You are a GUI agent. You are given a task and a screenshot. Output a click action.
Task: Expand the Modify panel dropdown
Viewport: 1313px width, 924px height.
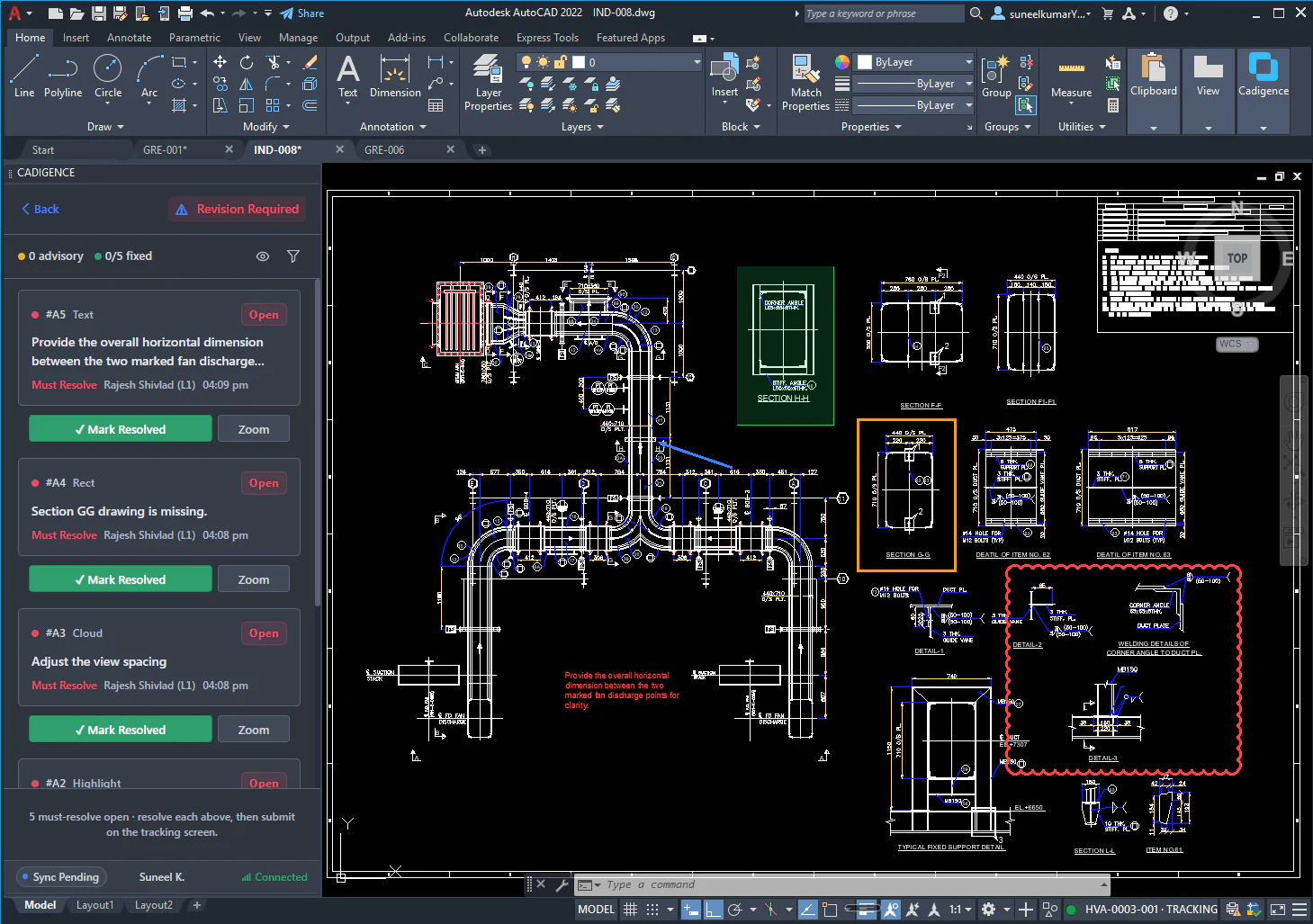click(266, 127)
